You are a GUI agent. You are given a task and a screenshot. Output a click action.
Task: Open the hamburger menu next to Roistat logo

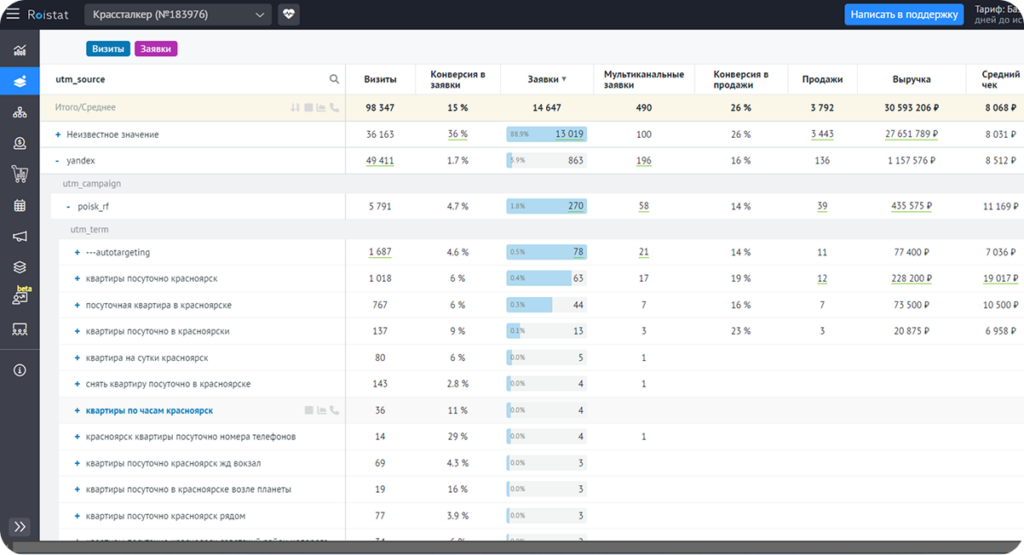pyautogui.click(x=12, y=14)
